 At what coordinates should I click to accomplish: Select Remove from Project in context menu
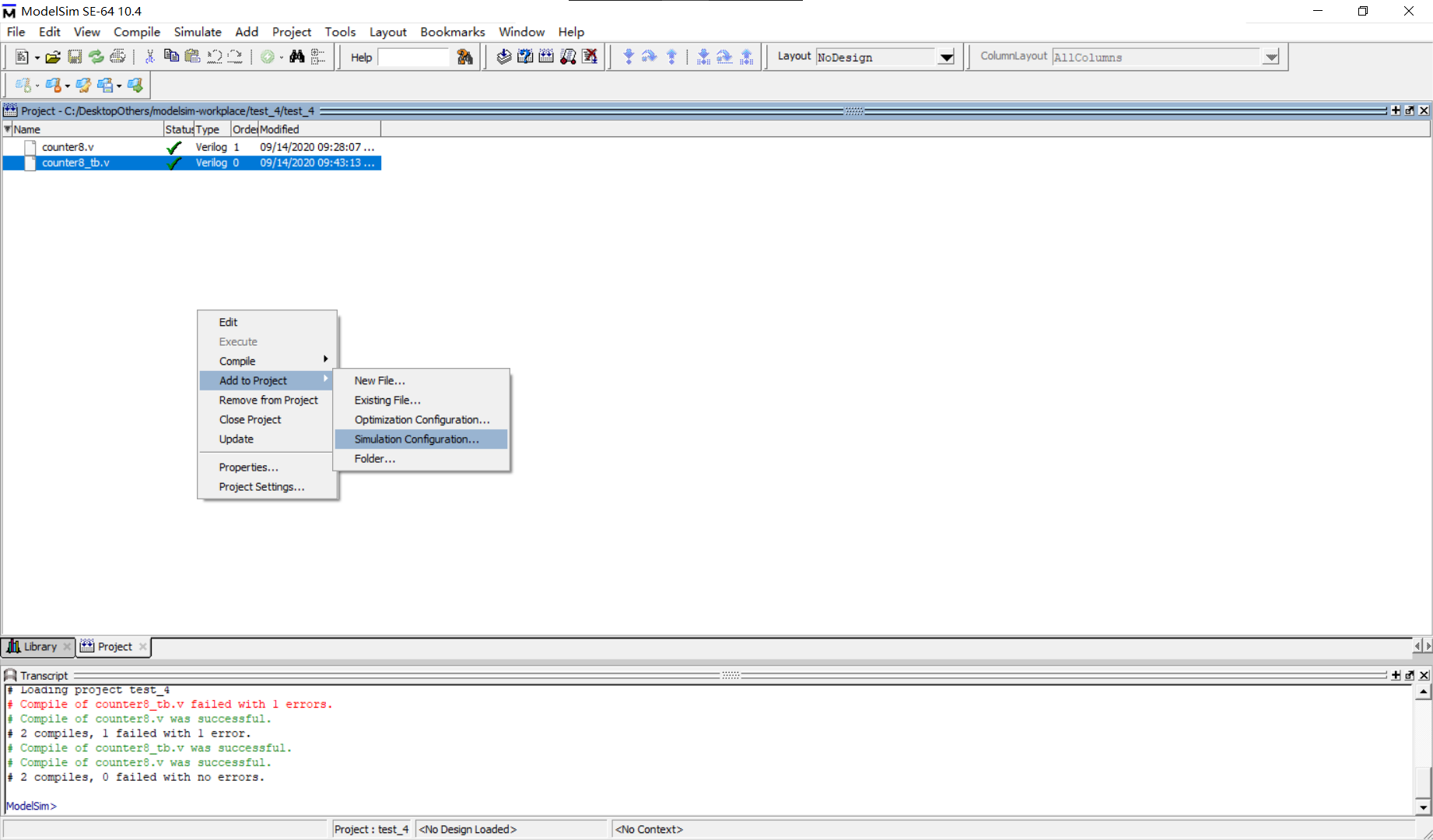267,401
